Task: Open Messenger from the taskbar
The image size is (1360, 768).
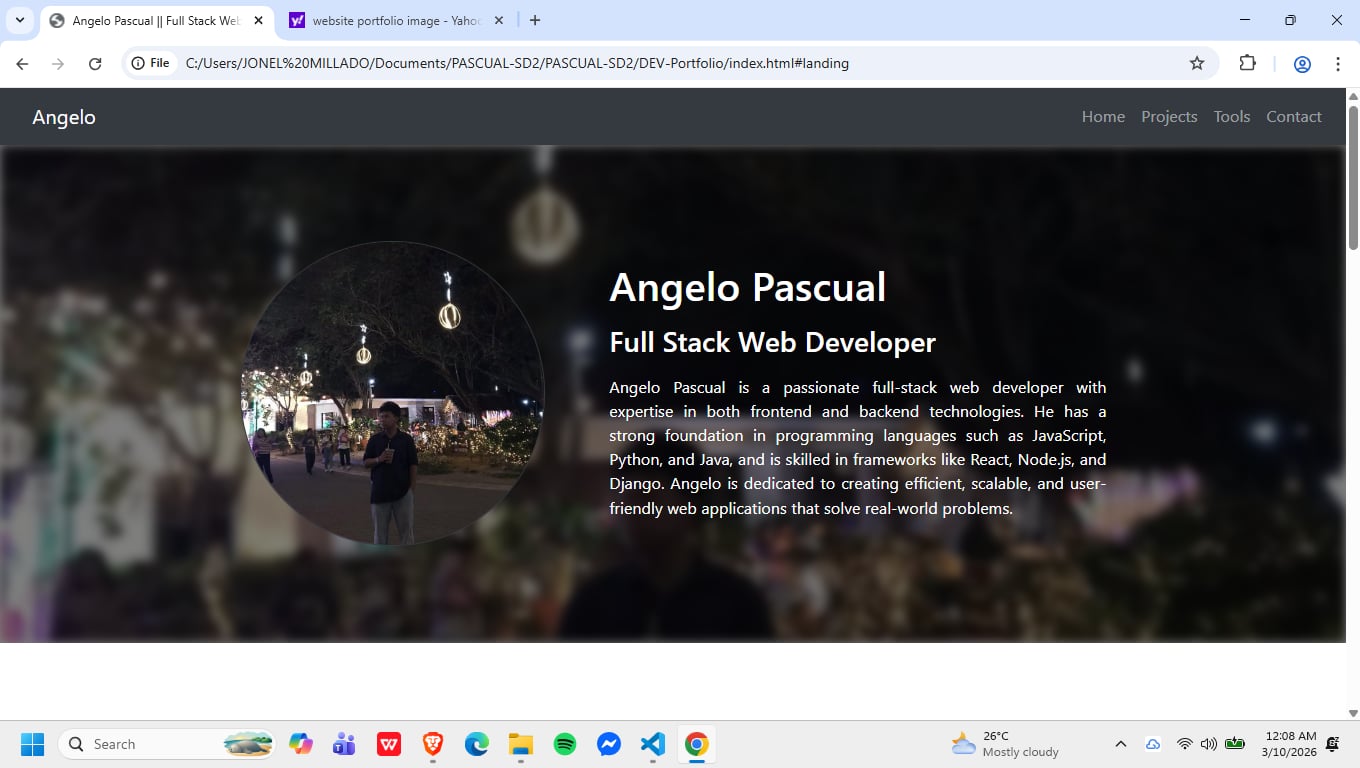Action: coord(609,744)
